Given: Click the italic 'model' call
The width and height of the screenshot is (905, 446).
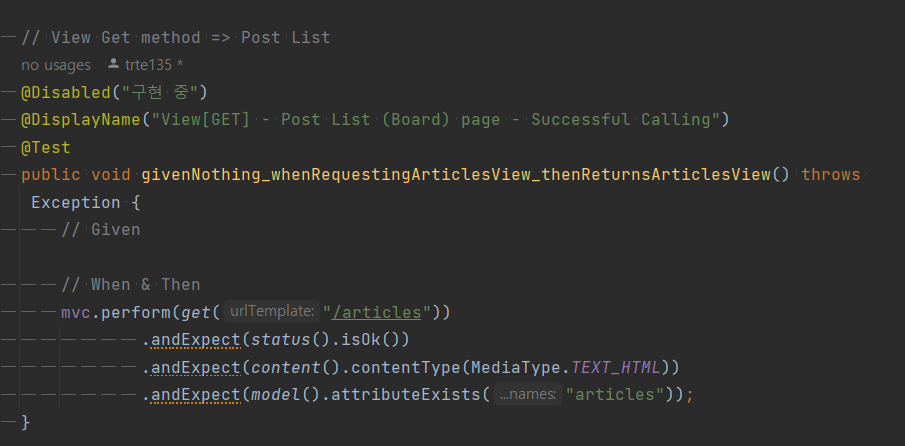Looking at the screenshot, I should tap(276, 395).
